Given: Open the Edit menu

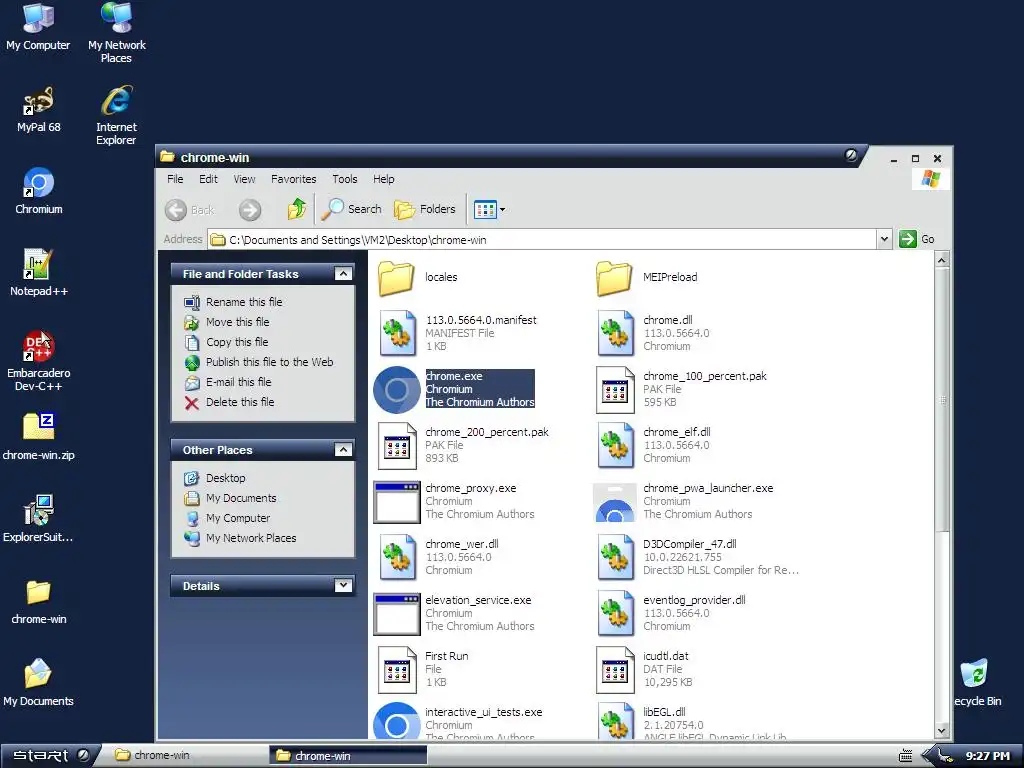Looking at the screenshot, I should [208, 179].
